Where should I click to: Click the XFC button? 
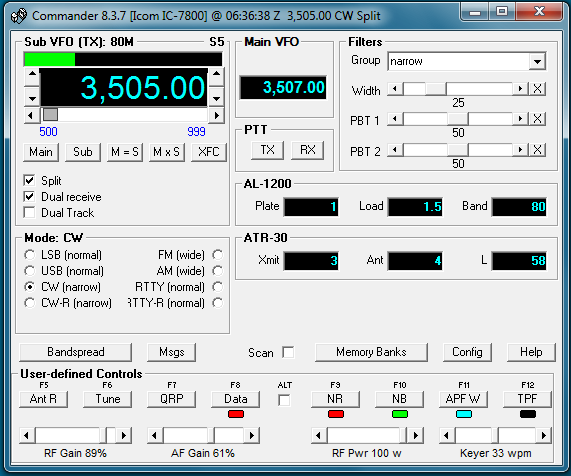click(209, 152)
